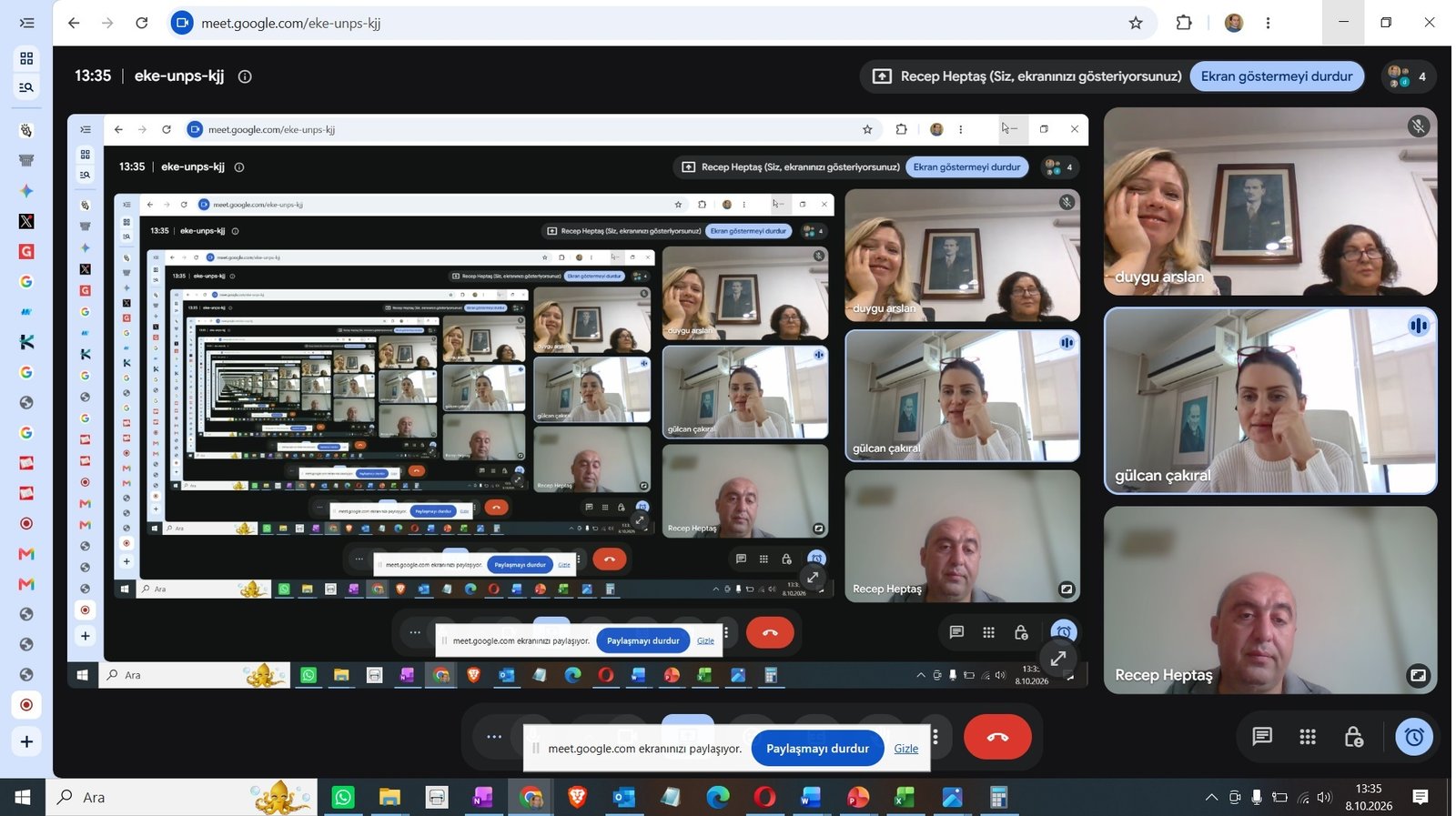Click the real Windows taskbar 'Ara' search box

point(182,798)
